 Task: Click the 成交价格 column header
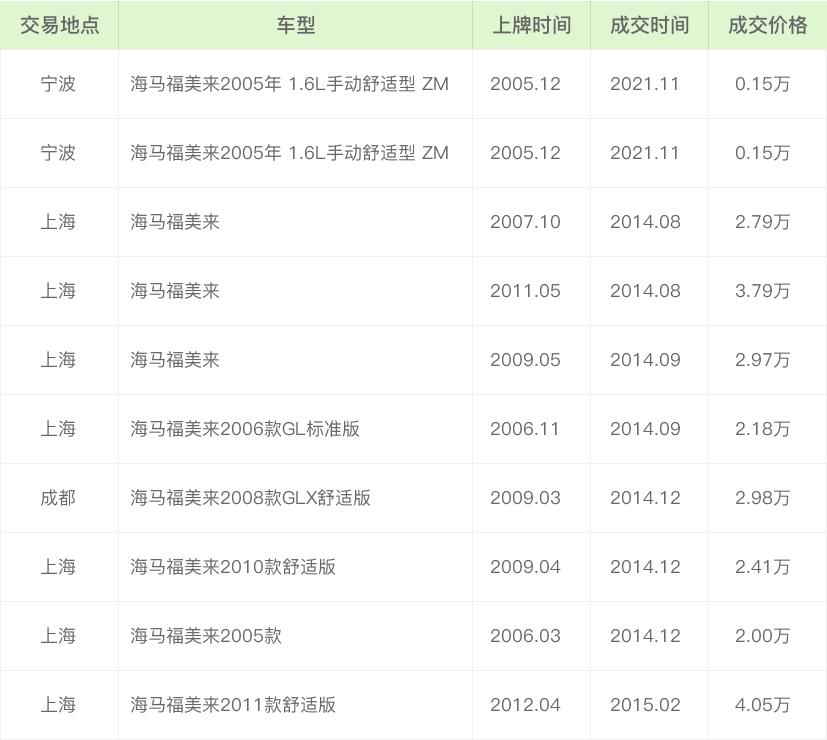pyautogui.click(x=767, y=25)
